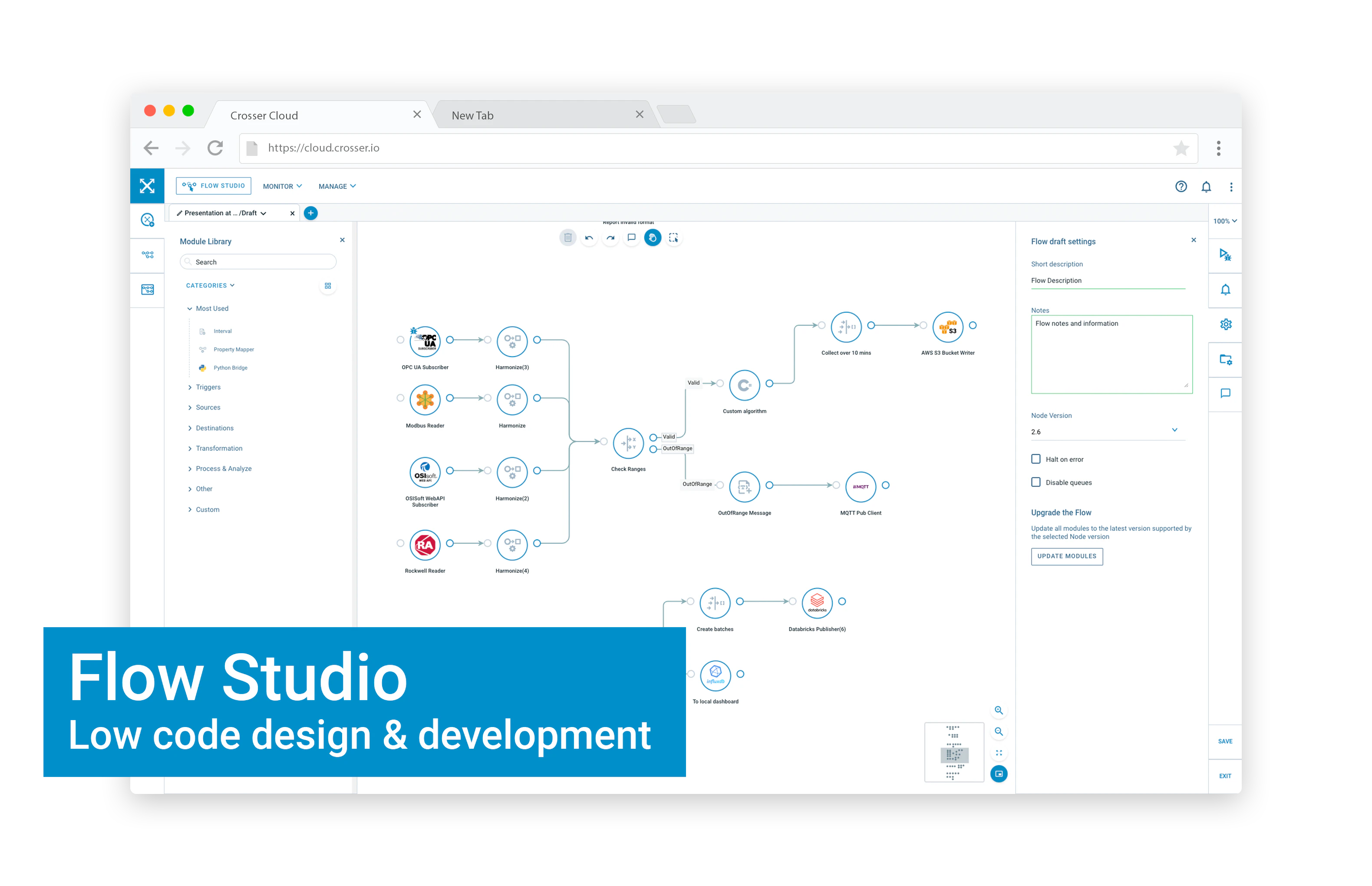Screen dimensions: 1372x886
Task: Click the undo arrow in canvas toolbar
Action: pos(589,238)
